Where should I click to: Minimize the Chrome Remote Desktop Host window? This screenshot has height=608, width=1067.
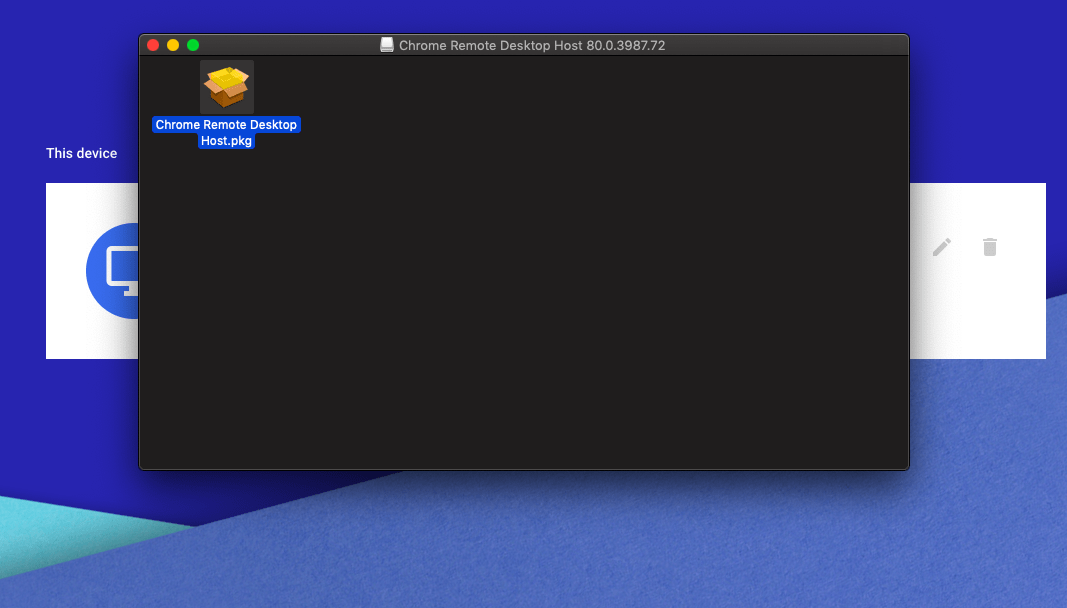[173, 45]
